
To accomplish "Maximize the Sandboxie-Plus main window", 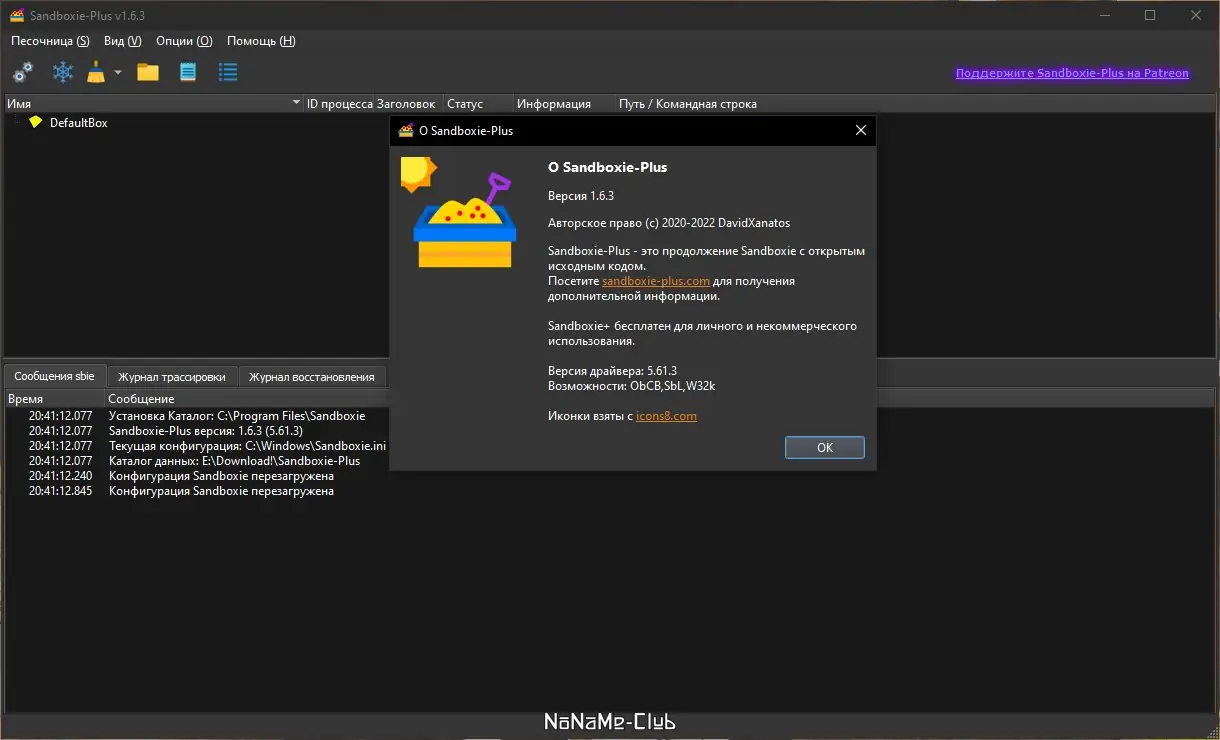I will click(x=1150, y=15).
